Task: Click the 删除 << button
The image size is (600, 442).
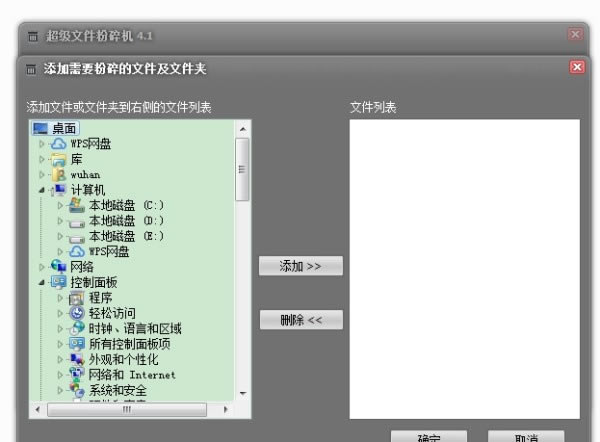Action: [x=301, y=320]
